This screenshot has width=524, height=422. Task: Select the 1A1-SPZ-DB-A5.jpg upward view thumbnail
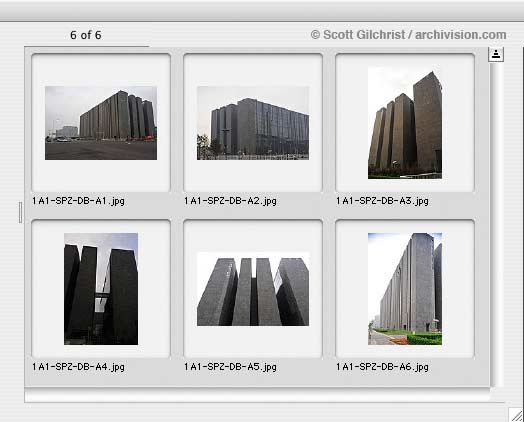[253, 289]
